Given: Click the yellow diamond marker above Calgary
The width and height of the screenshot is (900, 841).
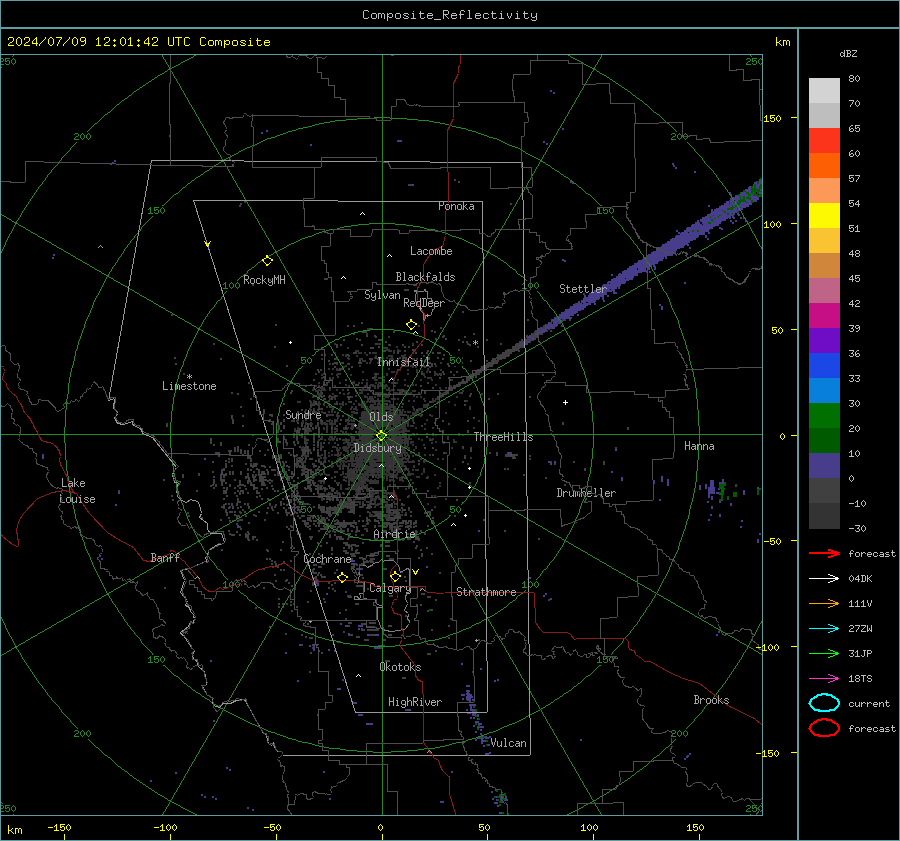Looking at the screenshot, I should (x=395, y=576).
